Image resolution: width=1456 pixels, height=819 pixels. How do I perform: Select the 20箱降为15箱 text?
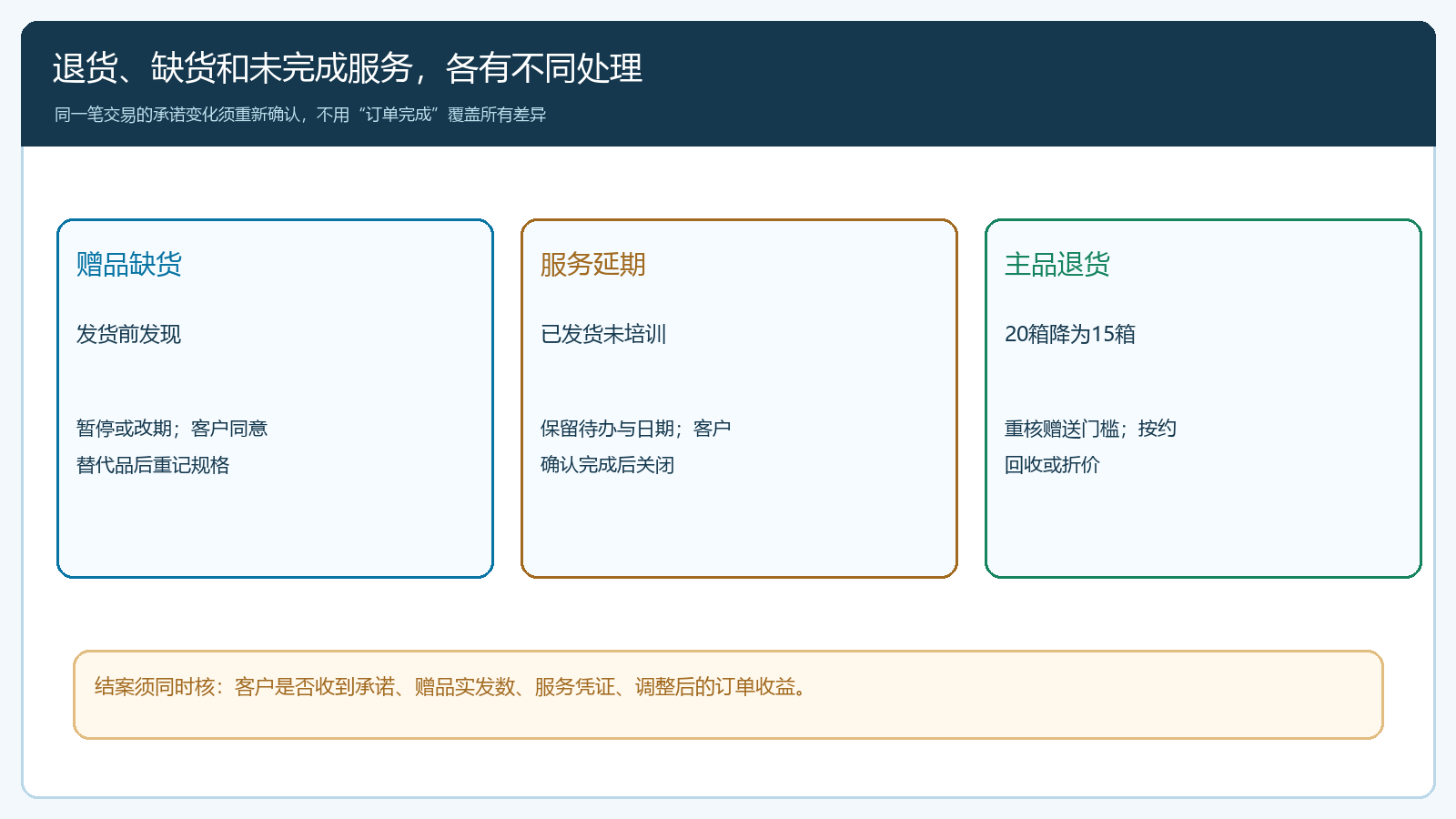[1070, 334]
